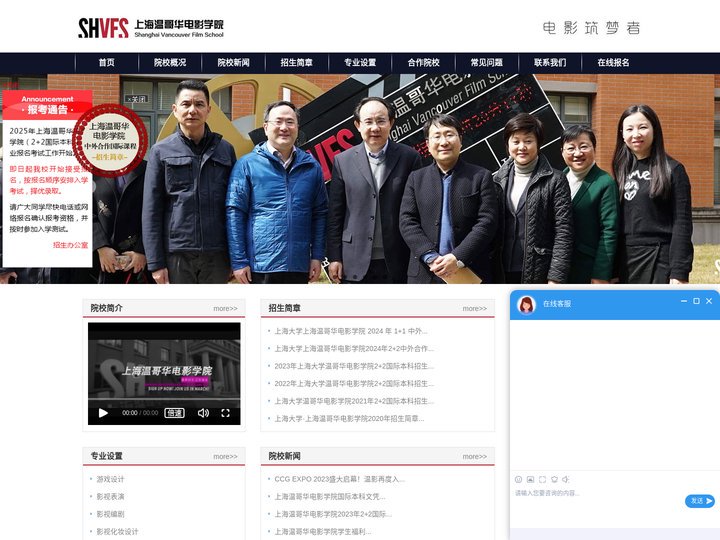
Task: Click the 院校简介 section heading
Action: pyautogui.click(x=107, y=308)
